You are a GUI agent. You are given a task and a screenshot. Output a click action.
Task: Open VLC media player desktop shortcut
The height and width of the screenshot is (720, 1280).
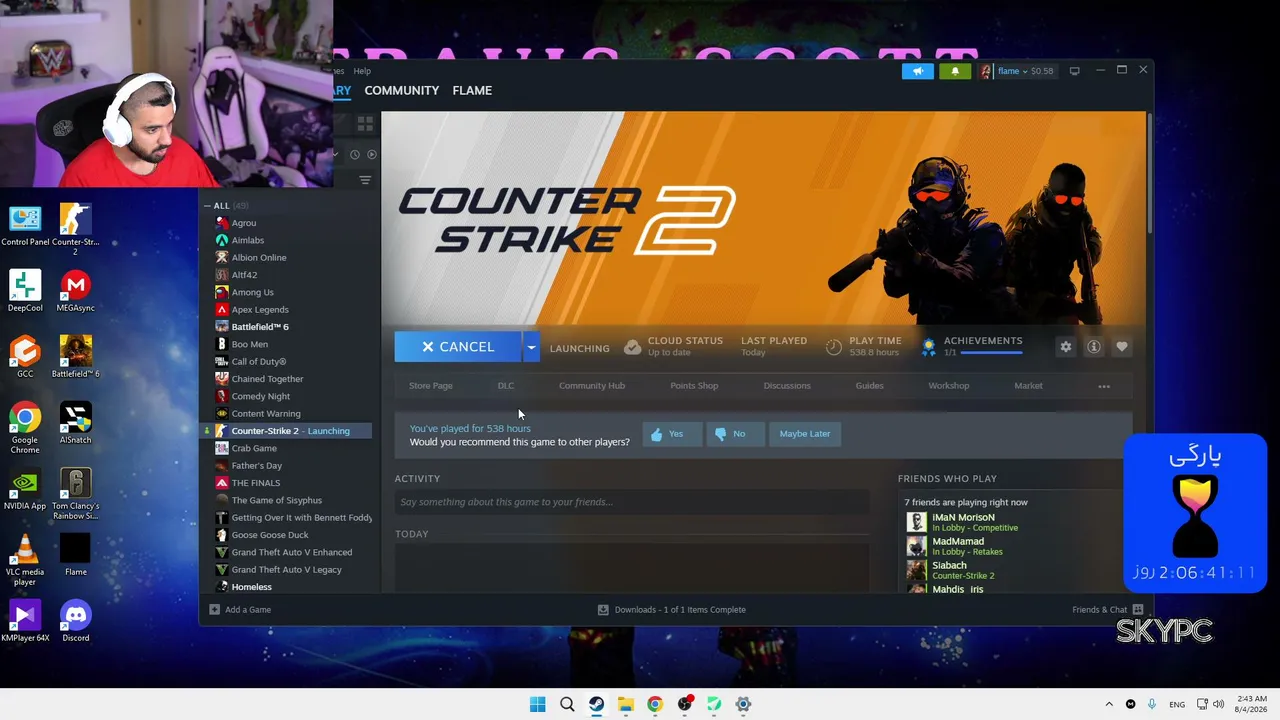(25, 560)
